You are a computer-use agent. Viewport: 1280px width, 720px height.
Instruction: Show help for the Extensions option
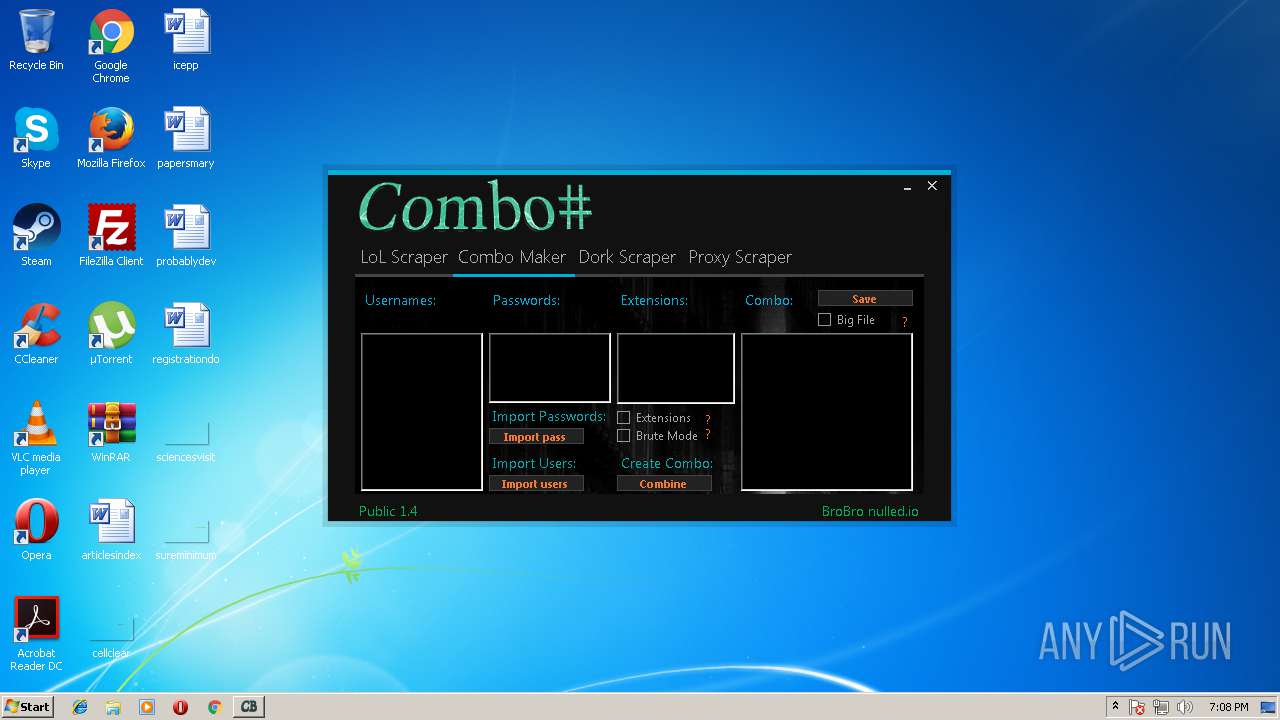click(708, 419)
